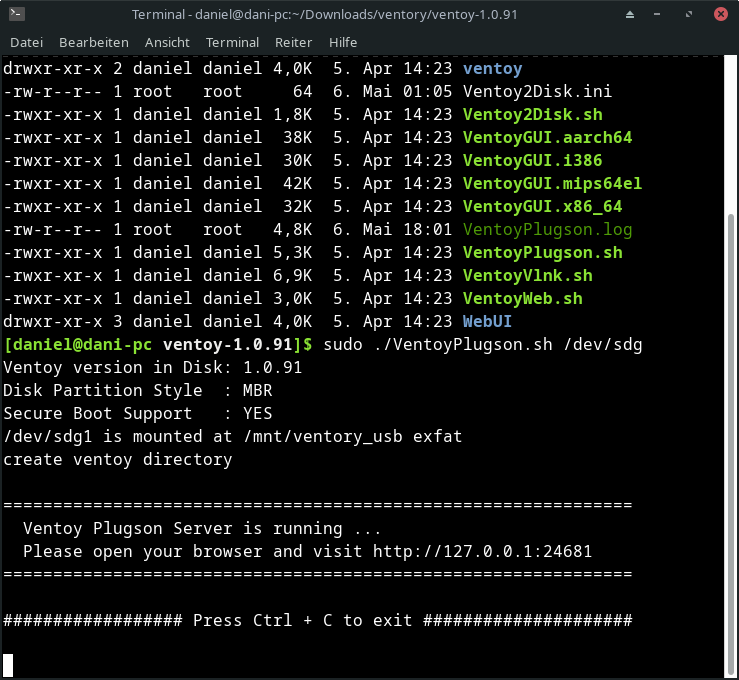Open the Bearbeiten menu
The height and width of the screenshot is (680, 739).
[94, 42]
